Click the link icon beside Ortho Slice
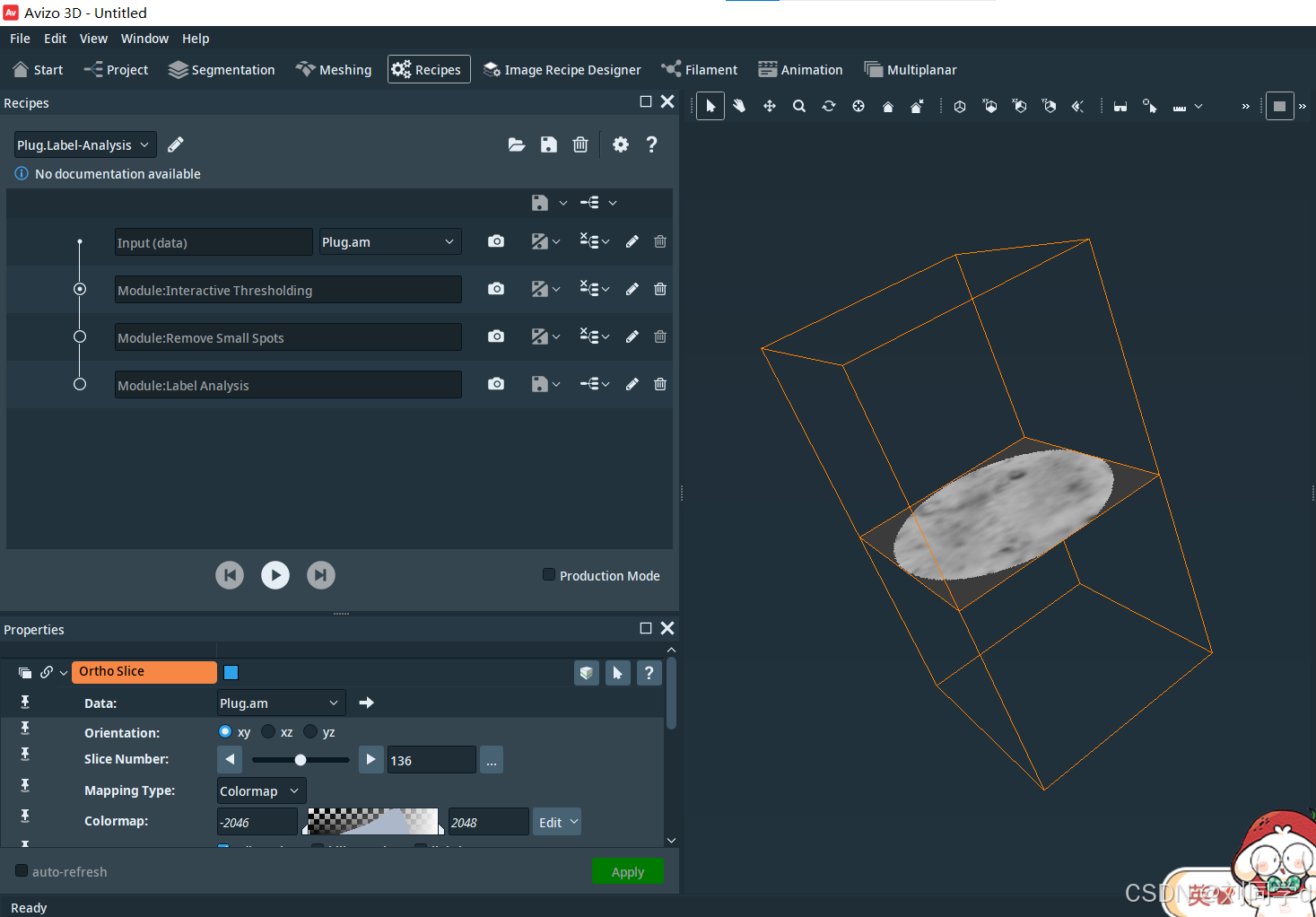The image size is (1316, 917). (46, 672)
